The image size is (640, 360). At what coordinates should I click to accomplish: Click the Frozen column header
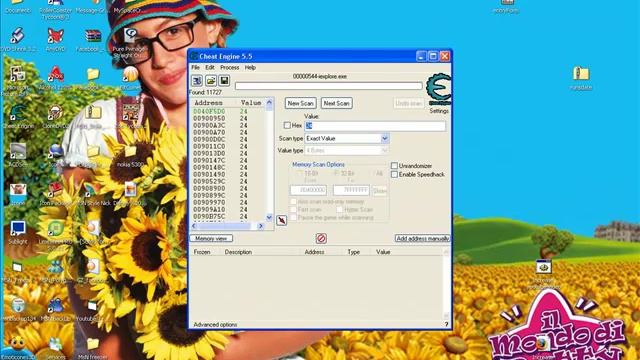click(x=202, y=252)
